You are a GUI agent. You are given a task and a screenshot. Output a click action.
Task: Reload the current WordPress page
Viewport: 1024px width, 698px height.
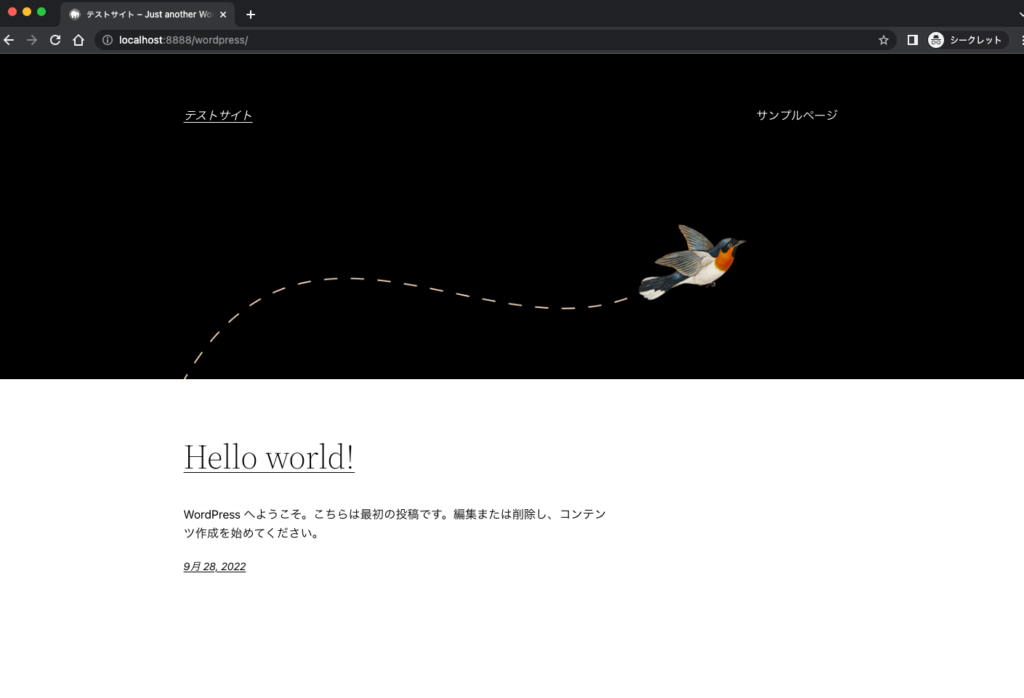[x=55, y=40]
